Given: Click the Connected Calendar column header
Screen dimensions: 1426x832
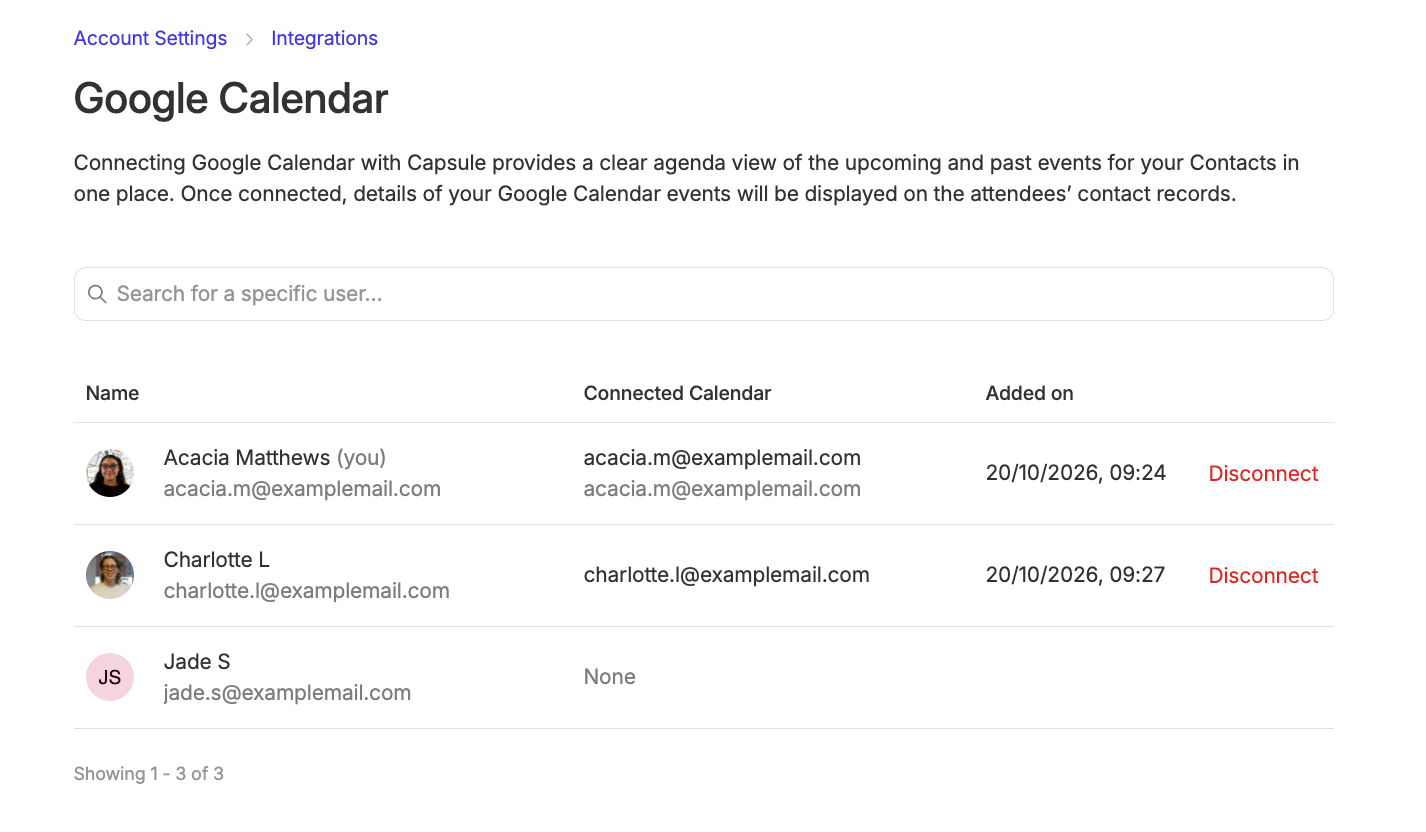Looking at the screenshot, I should (677, 393).
